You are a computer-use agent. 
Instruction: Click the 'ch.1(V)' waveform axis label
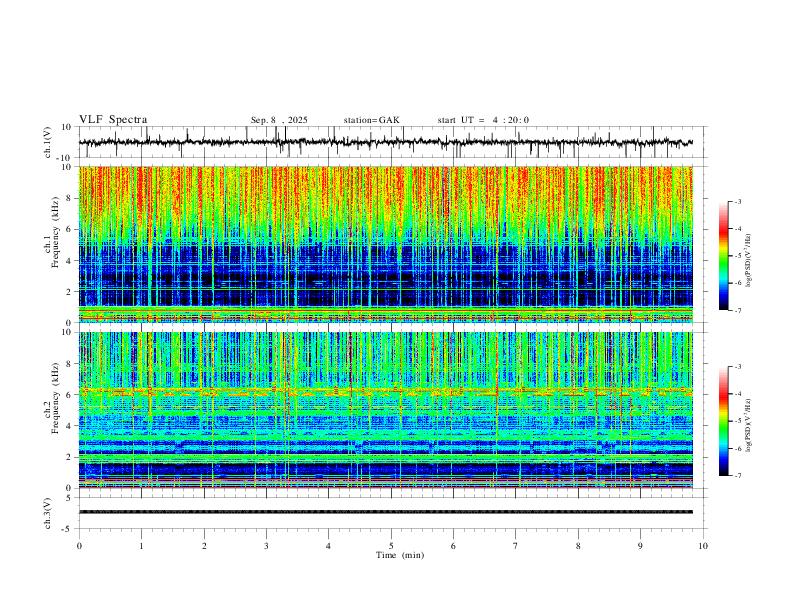[x=48, y=142]
